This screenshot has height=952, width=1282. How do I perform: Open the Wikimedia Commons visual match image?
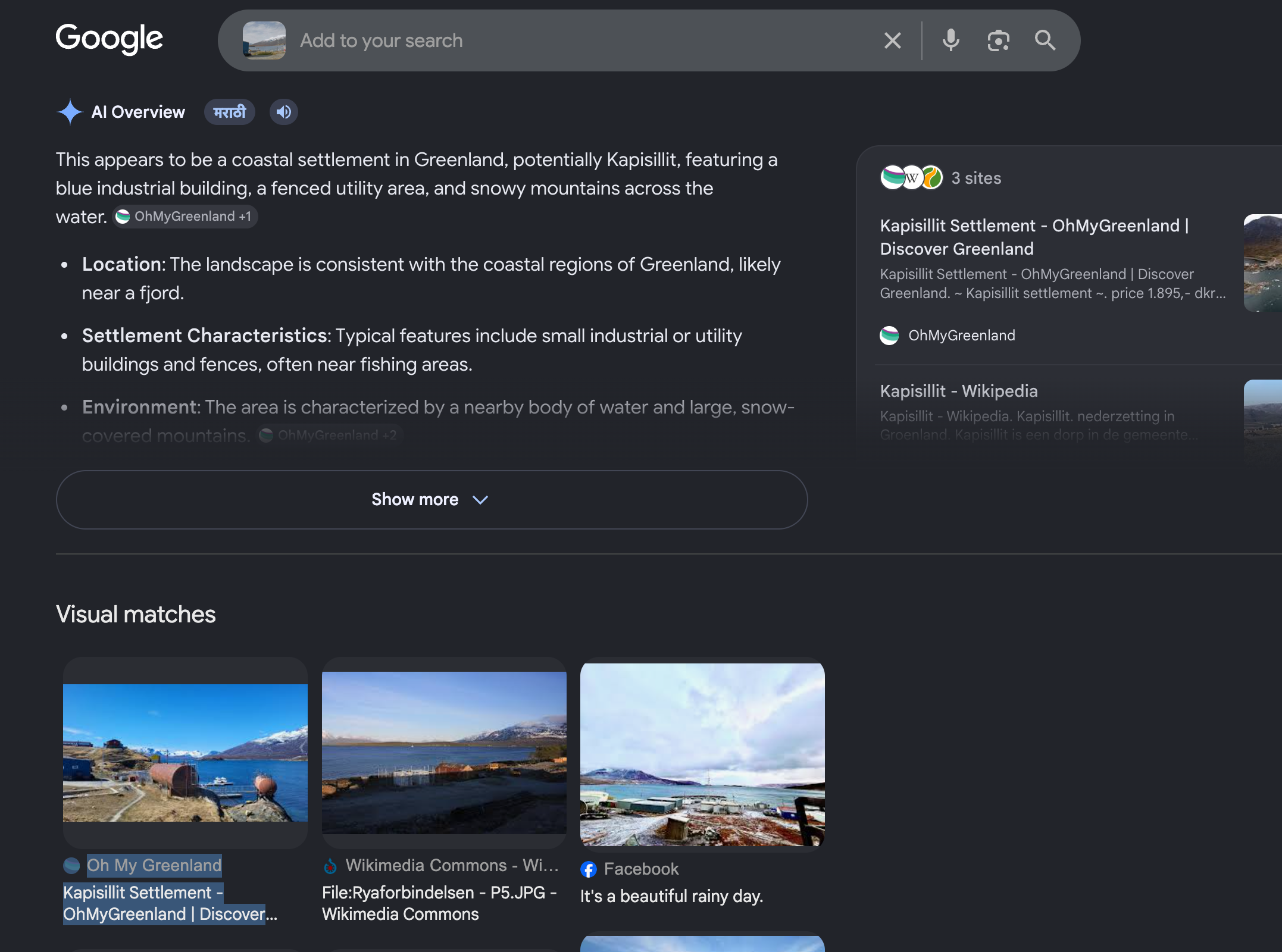click(x=444, y=753)
